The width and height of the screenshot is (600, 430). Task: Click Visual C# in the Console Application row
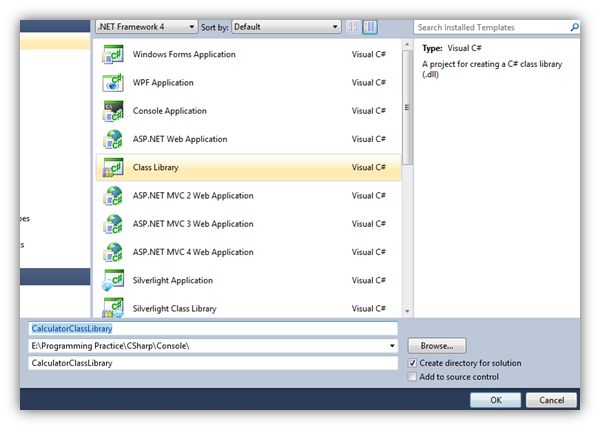click(368, 111)
